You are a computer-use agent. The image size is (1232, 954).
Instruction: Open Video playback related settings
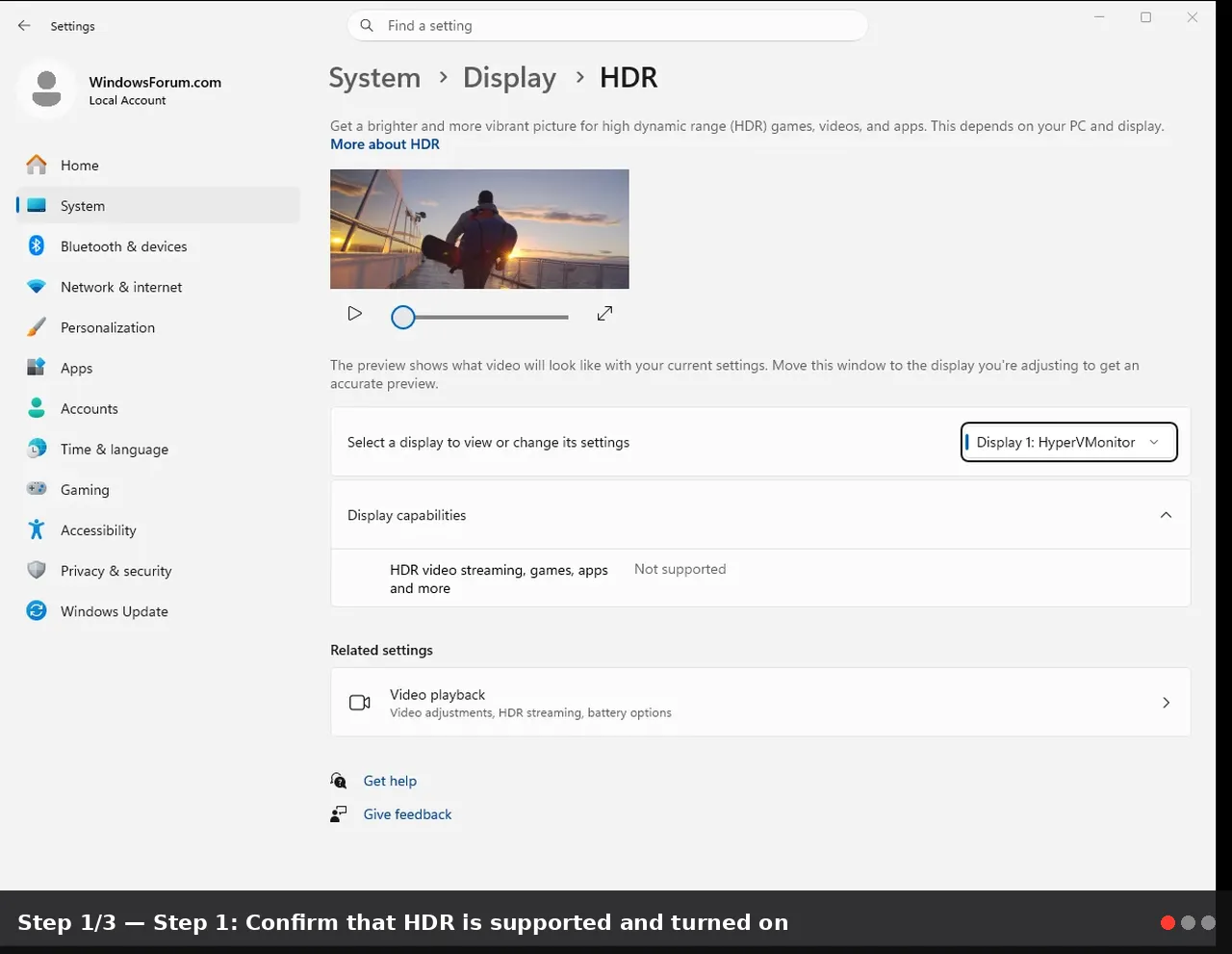pyautogui.click(x=760, y=703)
